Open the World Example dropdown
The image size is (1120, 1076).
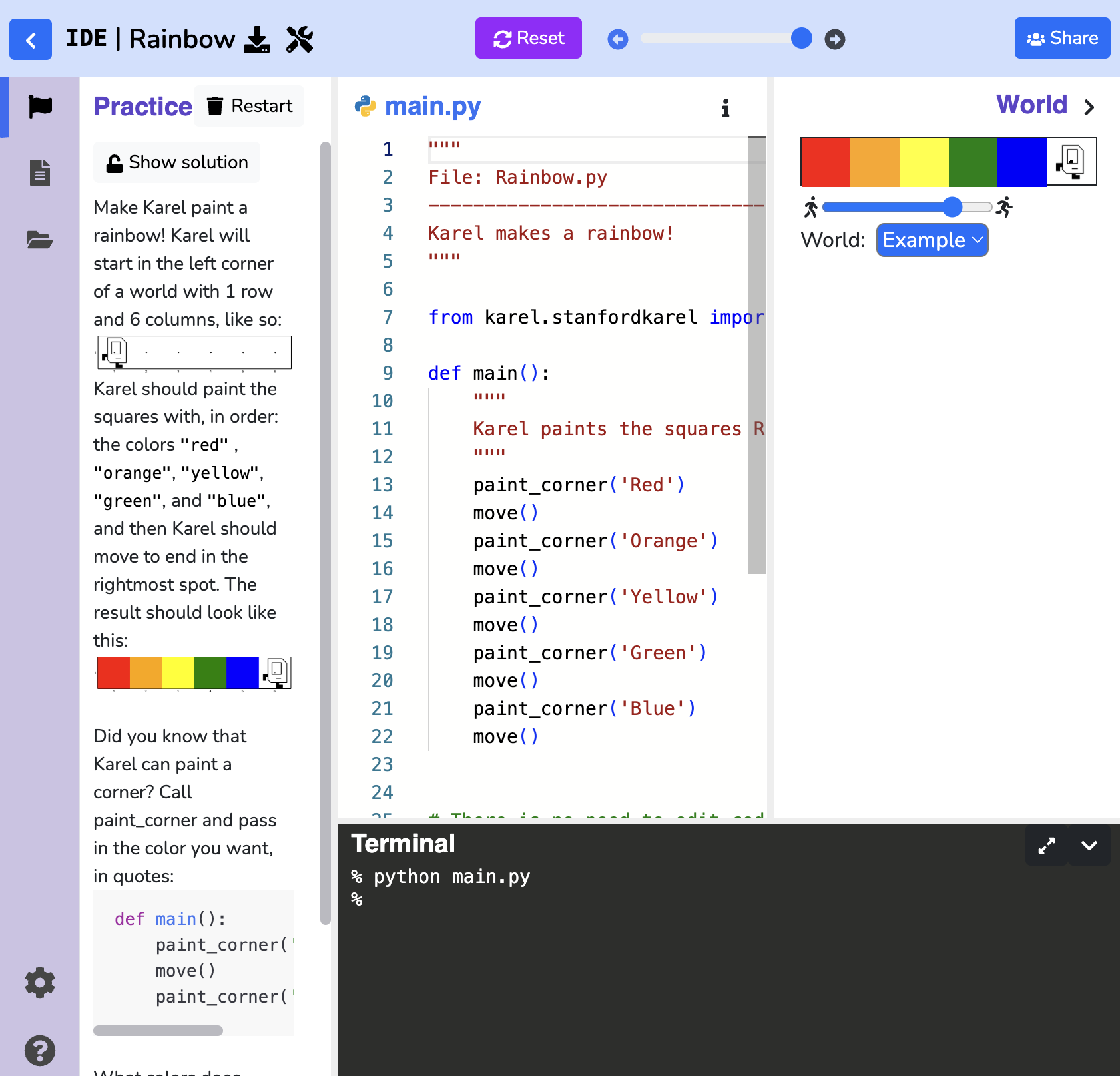click(x=932, y=240)
